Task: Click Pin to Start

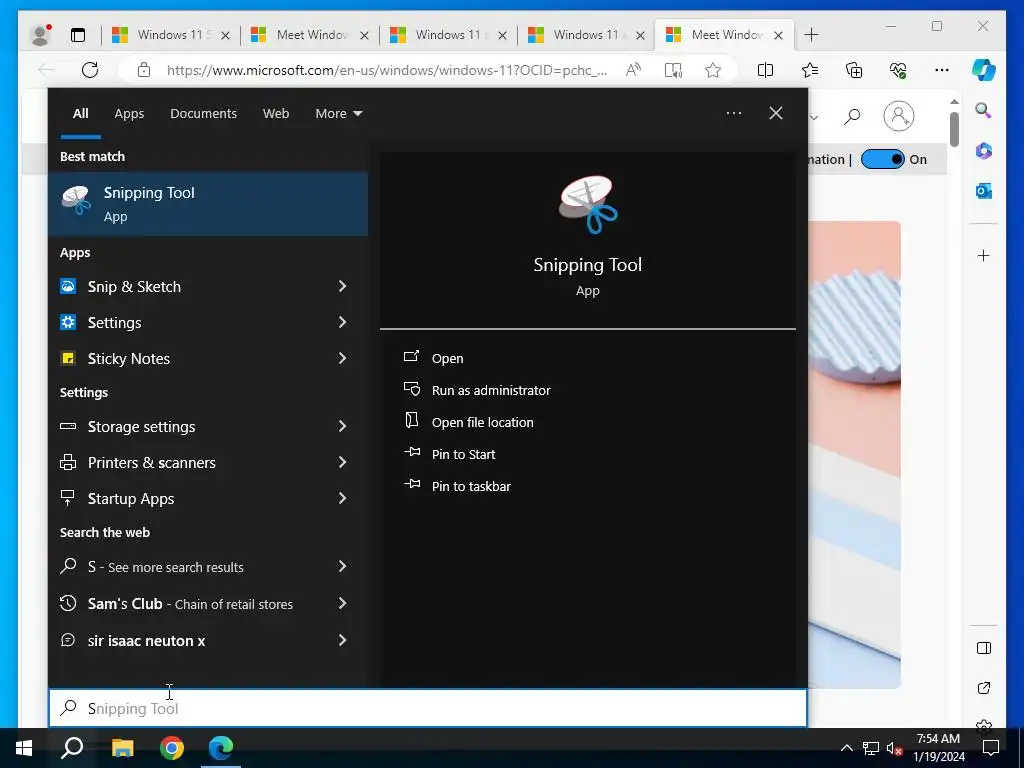Action: click(464, 454)
